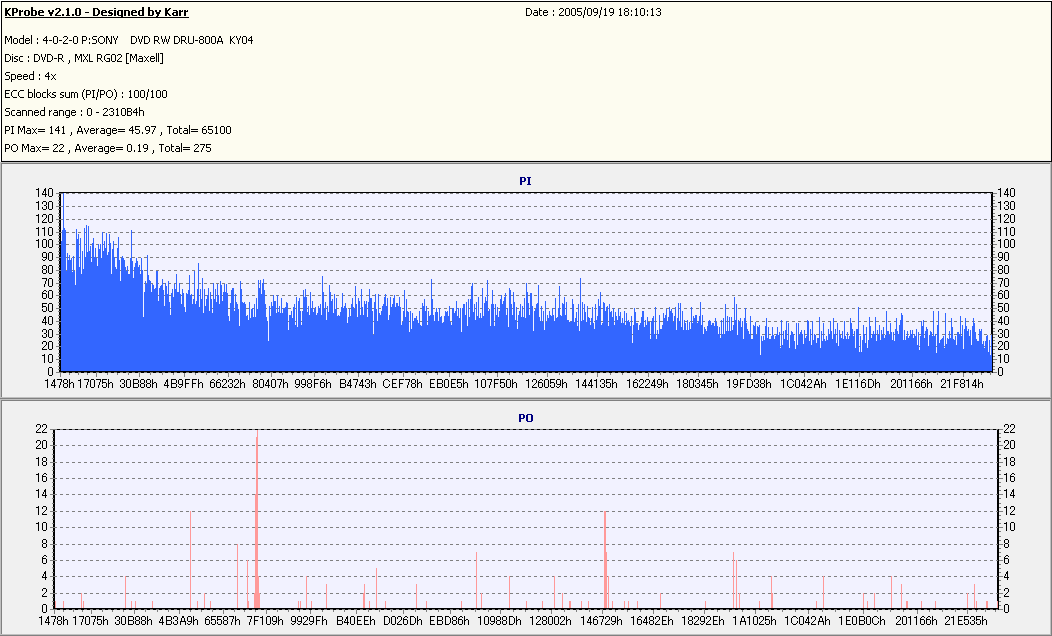
Task: Click the PO spike of 12 near 146729h
Action: pos(605,560)
